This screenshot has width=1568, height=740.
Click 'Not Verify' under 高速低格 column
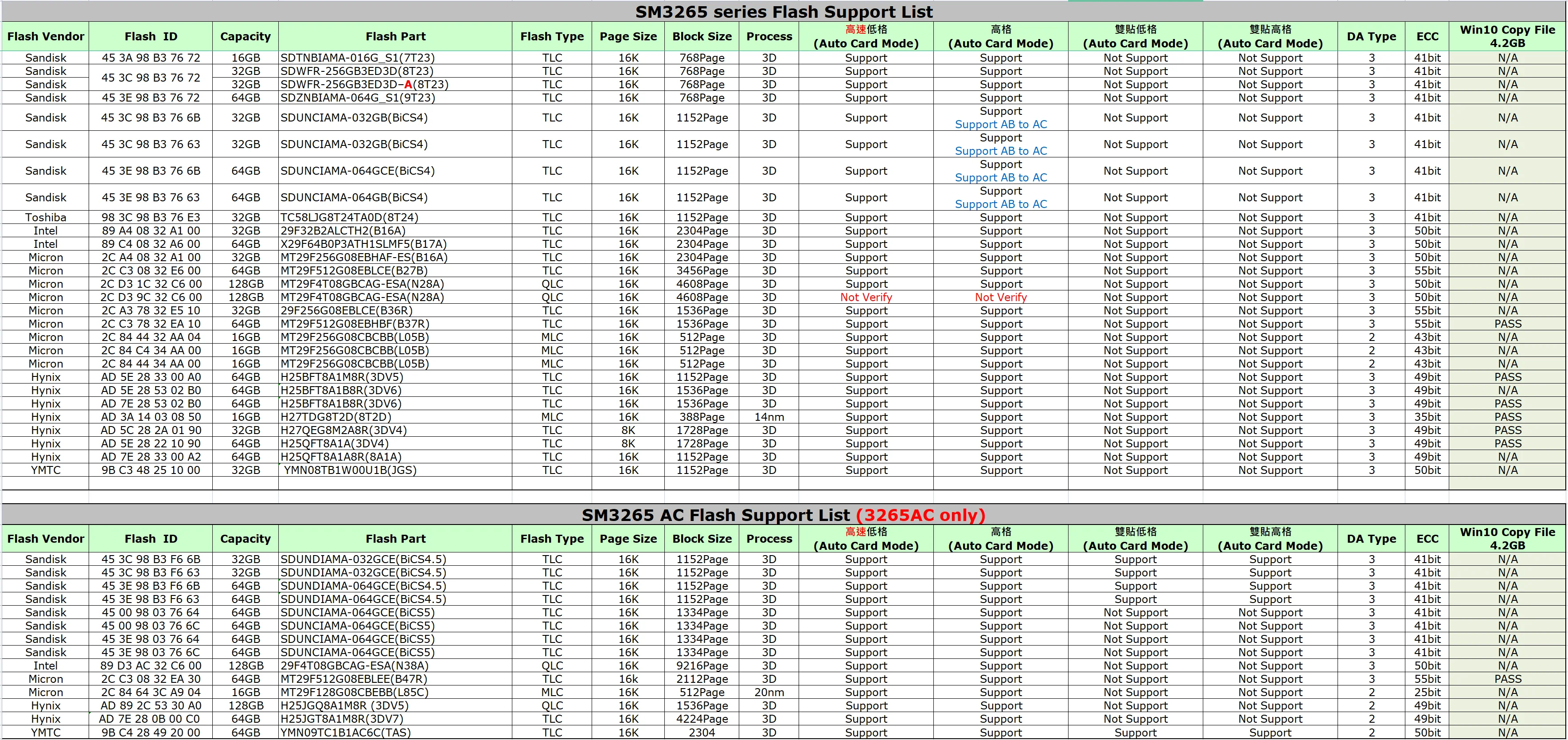pos(866,298)
